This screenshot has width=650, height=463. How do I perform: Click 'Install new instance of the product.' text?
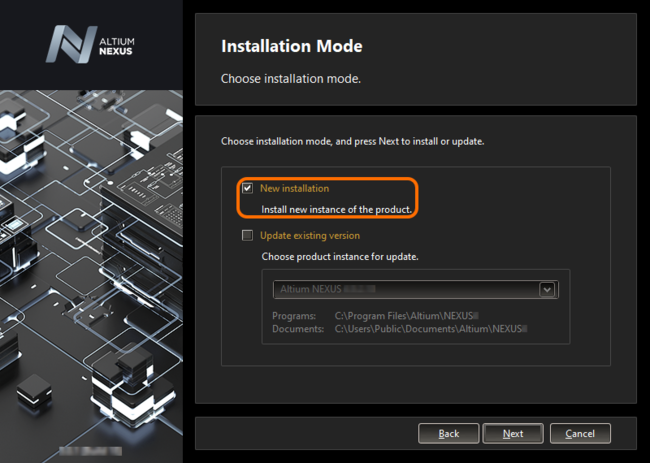(x=336, y=210)
